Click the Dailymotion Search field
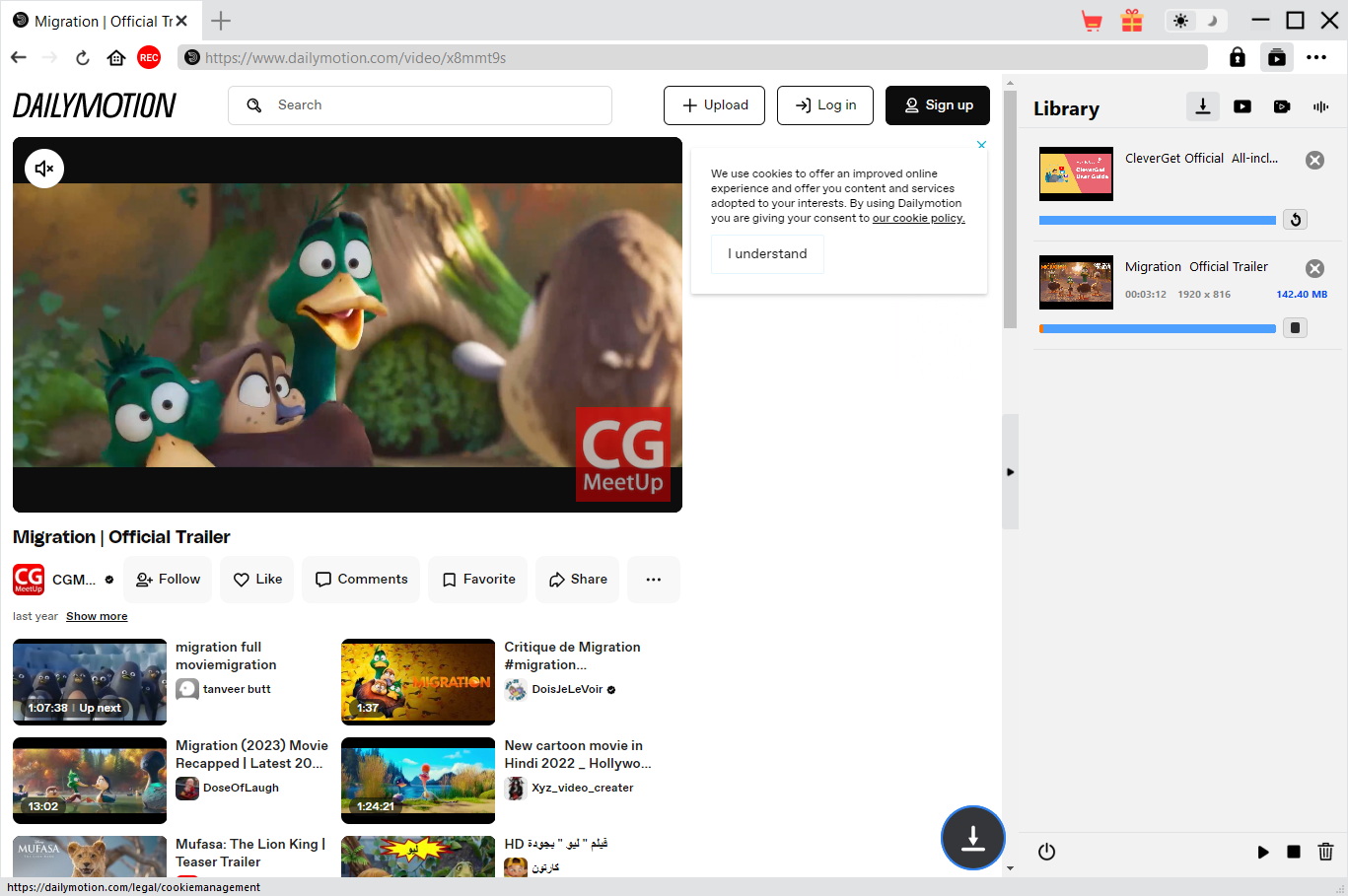Viewport: 1348px width, 896px height. pyautogui.click(x=420, y=105)
